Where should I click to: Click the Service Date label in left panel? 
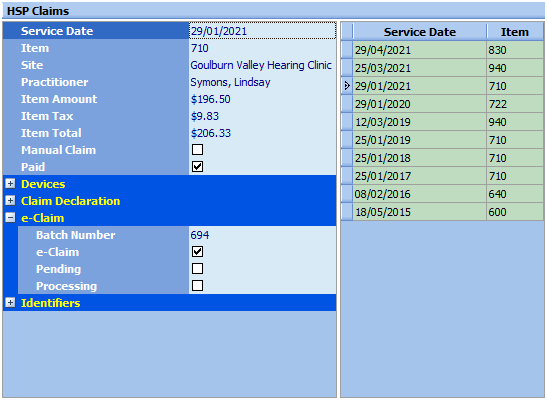(57, 31)
